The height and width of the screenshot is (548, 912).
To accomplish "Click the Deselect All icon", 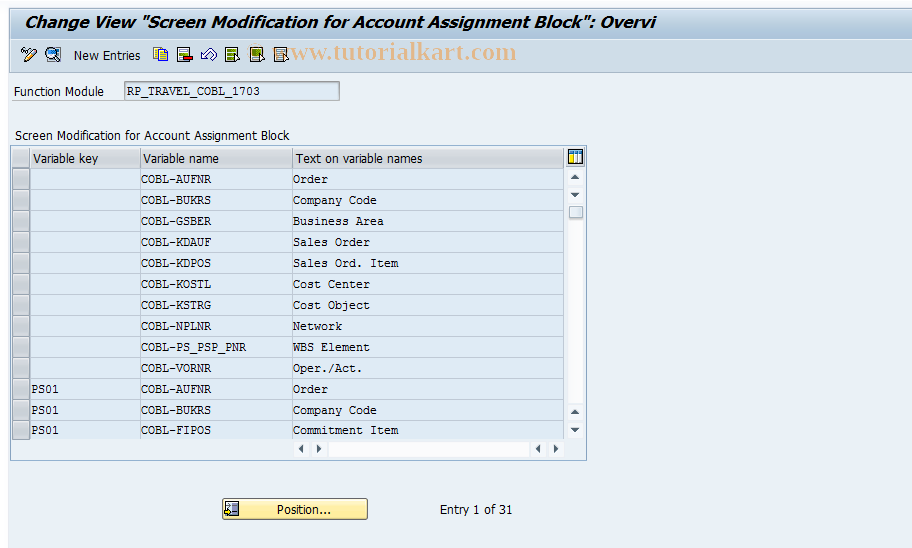I will coord(281,55).
